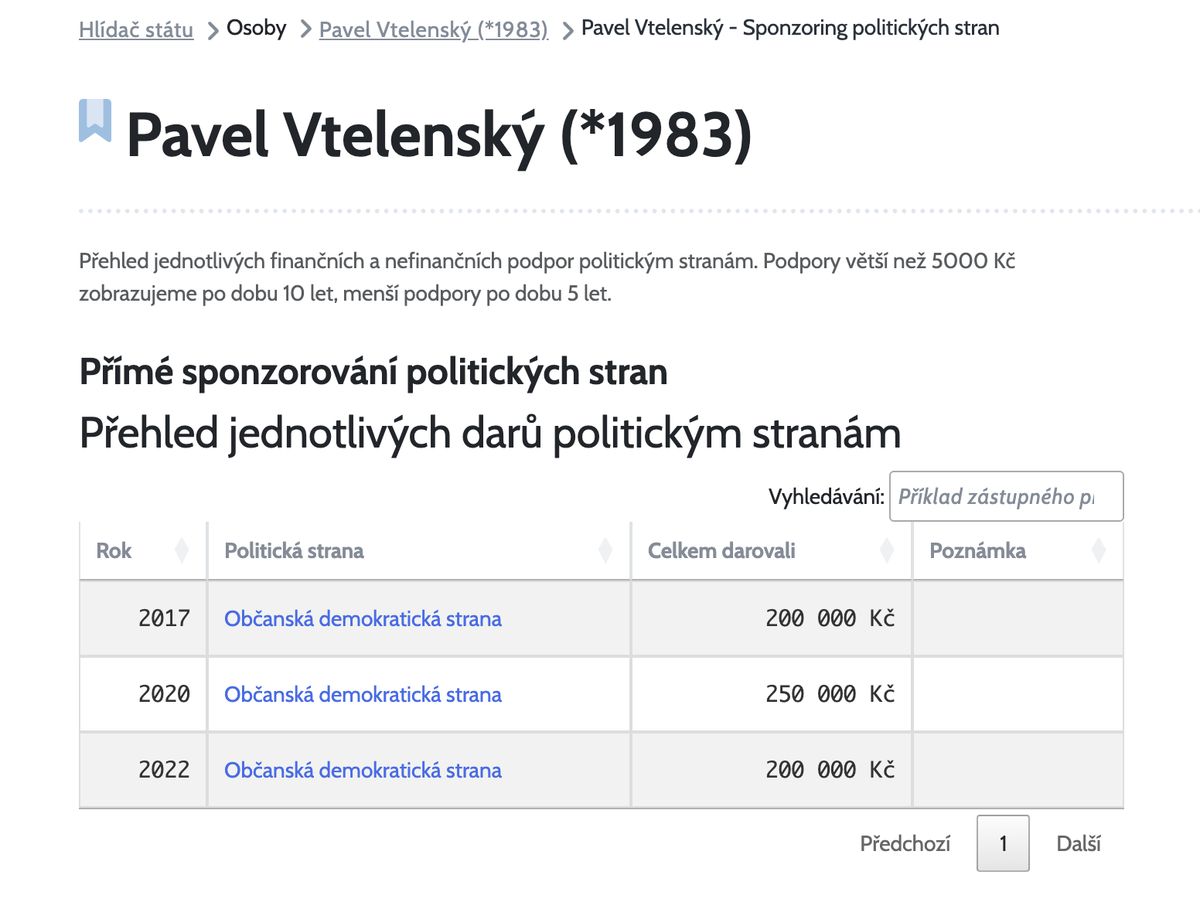1200x909 pixels.
Task: Open Občanská demokratická strana link for 2020
Action: pyautogui.click(x=363, y=694)
